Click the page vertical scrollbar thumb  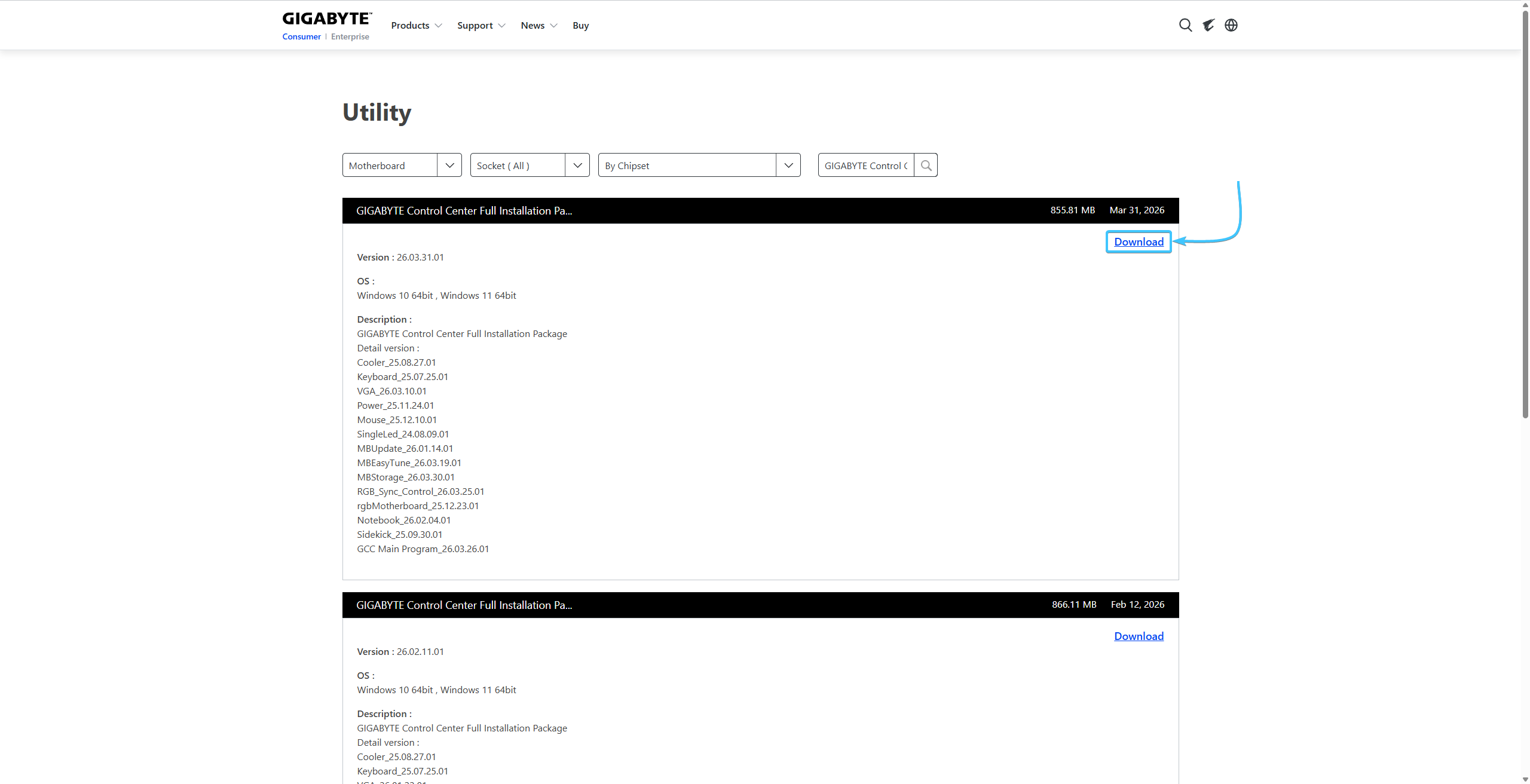pos(1525,215)
